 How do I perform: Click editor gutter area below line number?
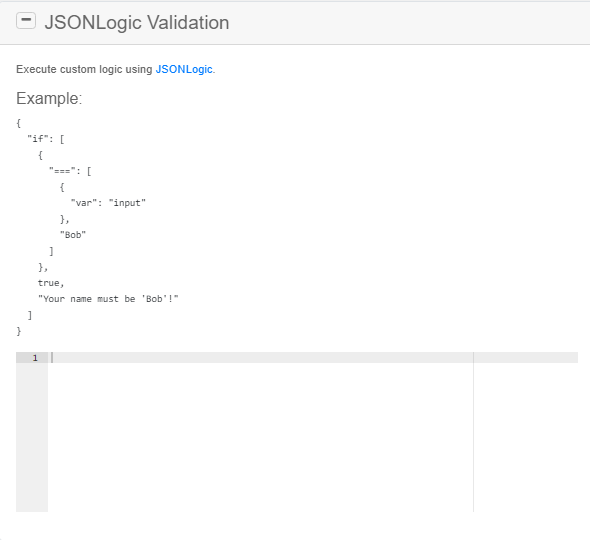(32, 437)
